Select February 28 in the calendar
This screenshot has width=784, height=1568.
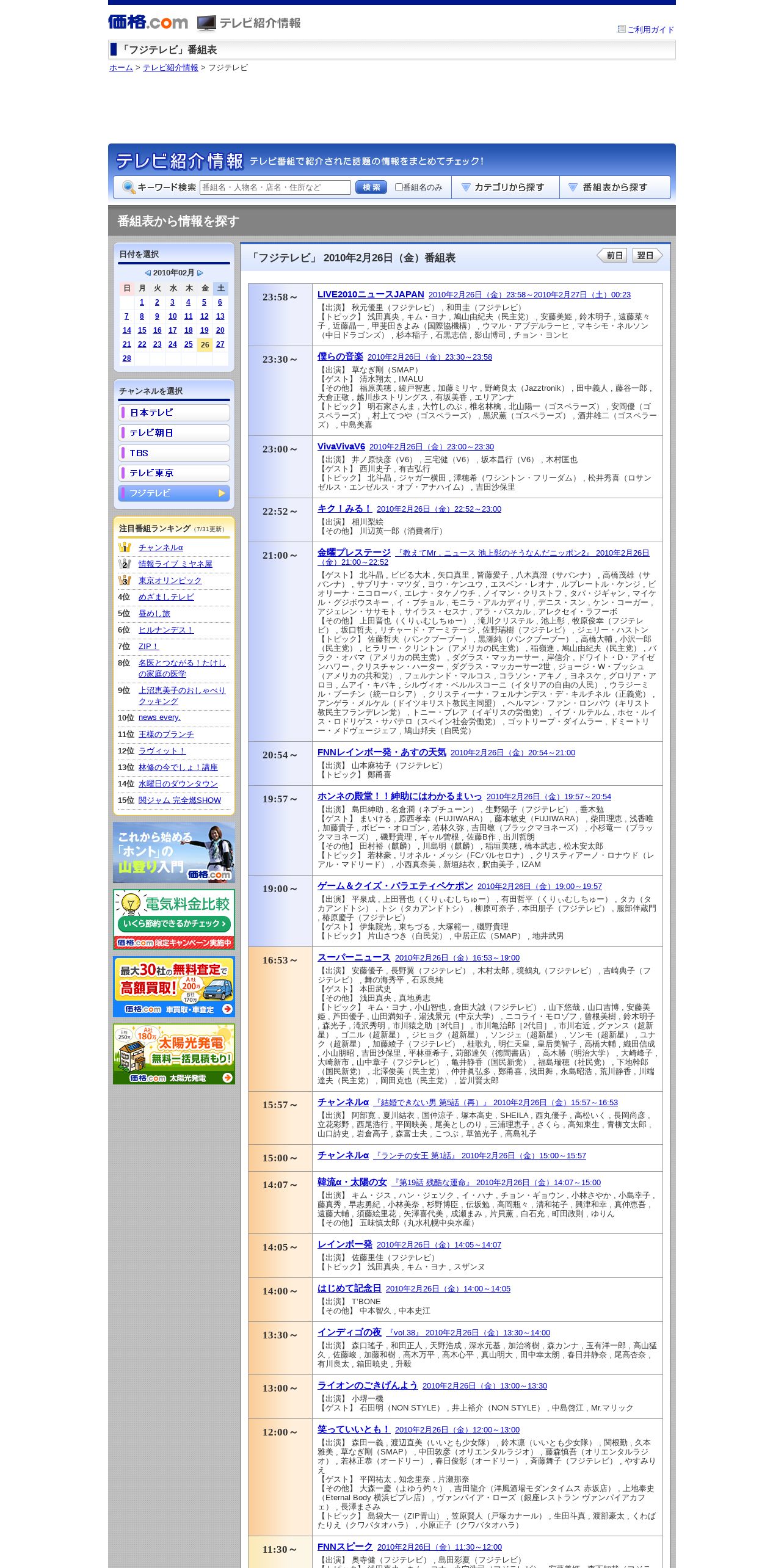126,358
